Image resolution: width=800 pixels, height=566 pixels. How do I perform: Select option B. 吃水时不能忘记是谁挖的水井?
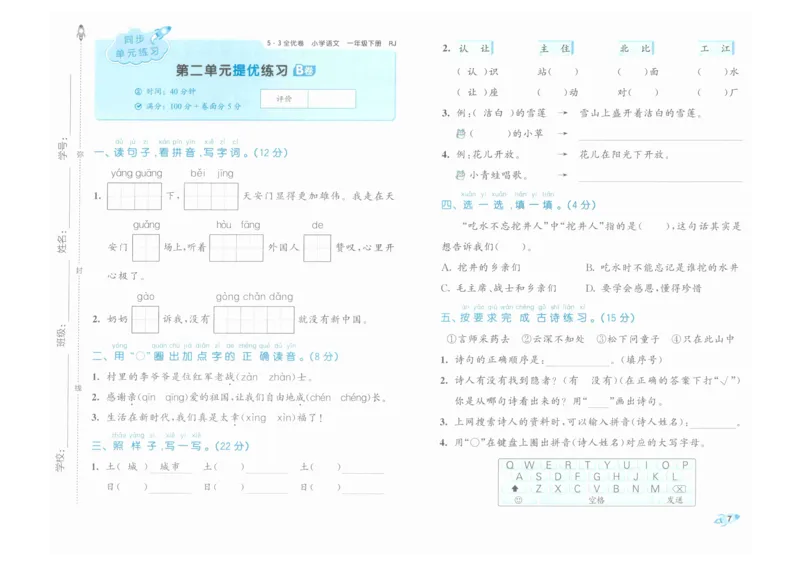click(x=662, y=267)
